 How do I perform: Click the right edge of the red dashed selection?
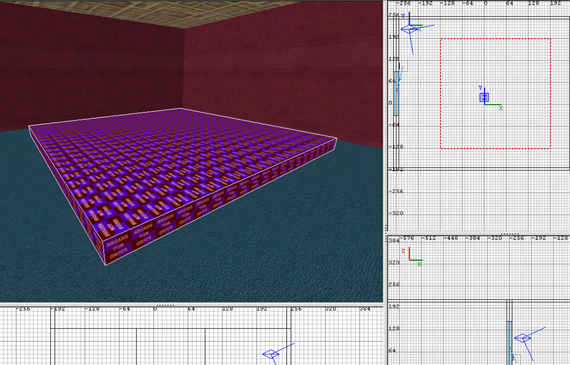click(550, 93)
